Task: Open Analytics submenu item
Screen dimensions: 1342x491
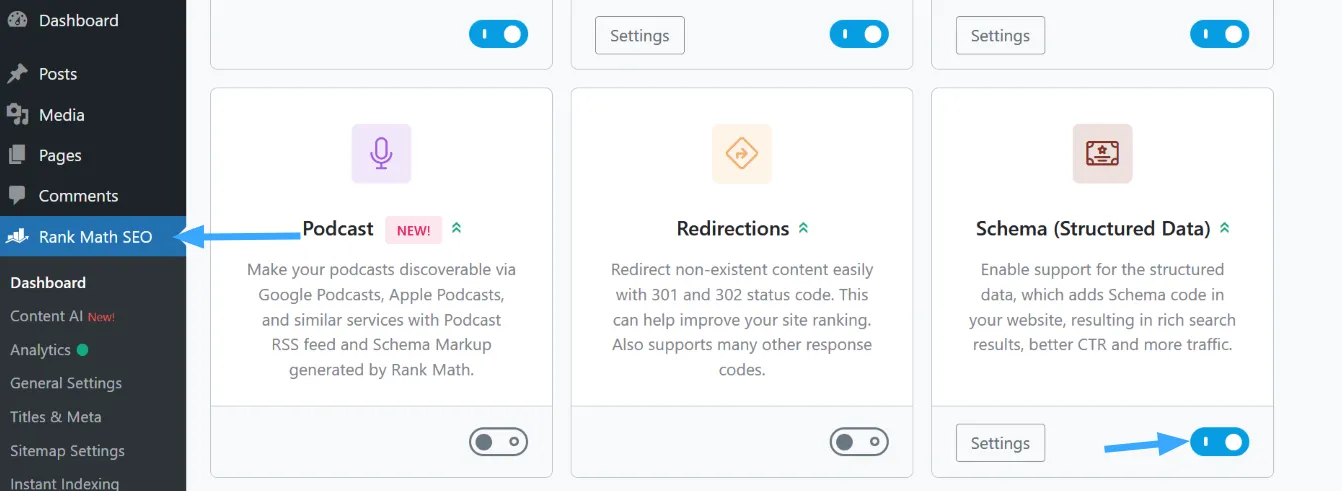Action: click(x=40, y=350)
